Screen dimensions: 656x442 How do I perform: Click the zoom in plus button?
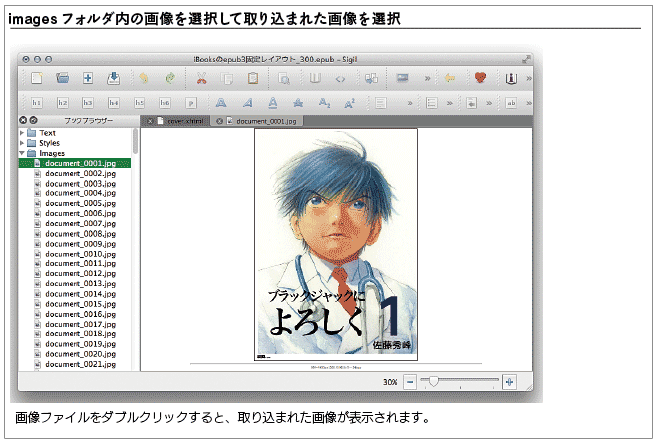(509, 382)
